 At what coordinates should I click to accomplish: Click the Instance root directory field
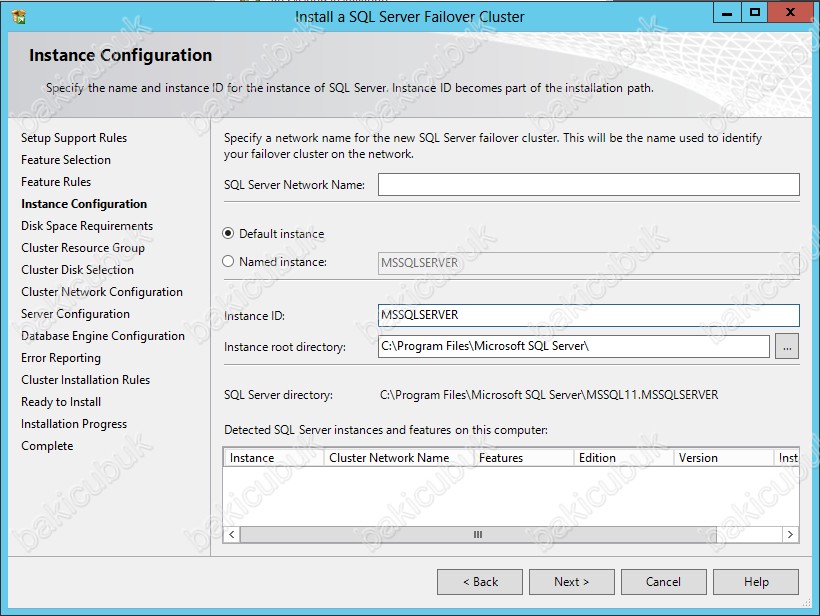coord(574,346)
